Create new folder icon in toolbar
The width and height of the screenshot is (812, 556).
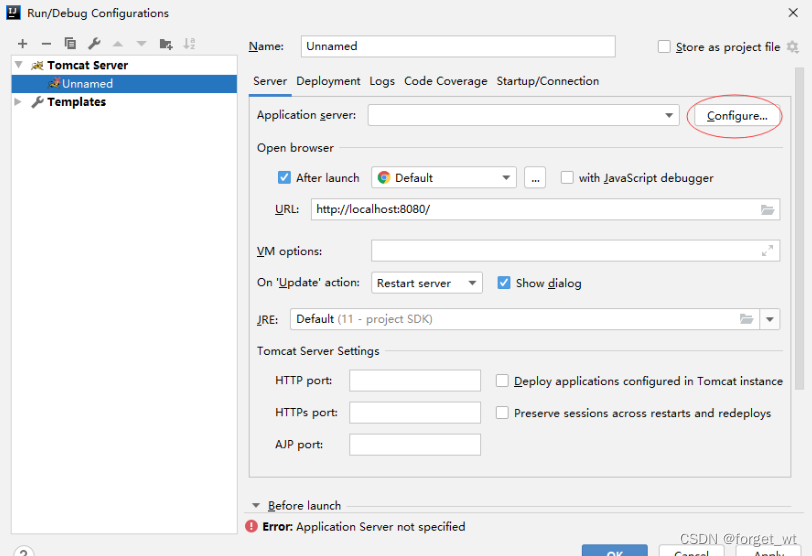[x=166, y=44]
